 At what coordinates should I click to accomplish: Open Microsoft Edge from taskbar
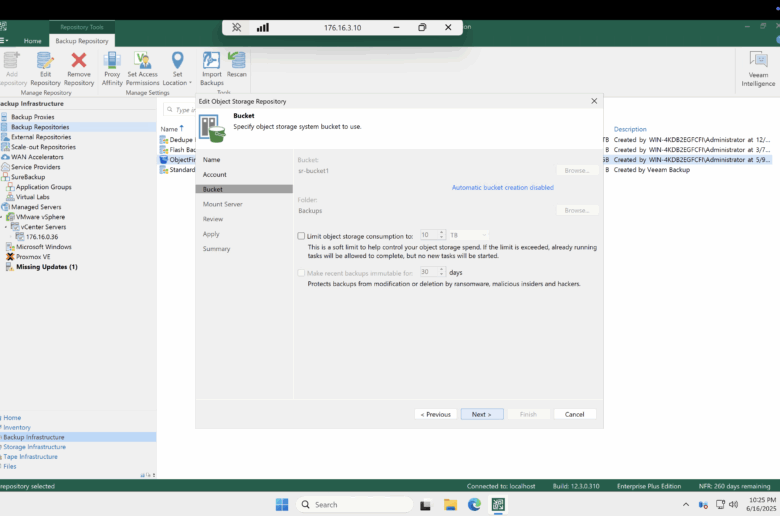pos(474,505)
